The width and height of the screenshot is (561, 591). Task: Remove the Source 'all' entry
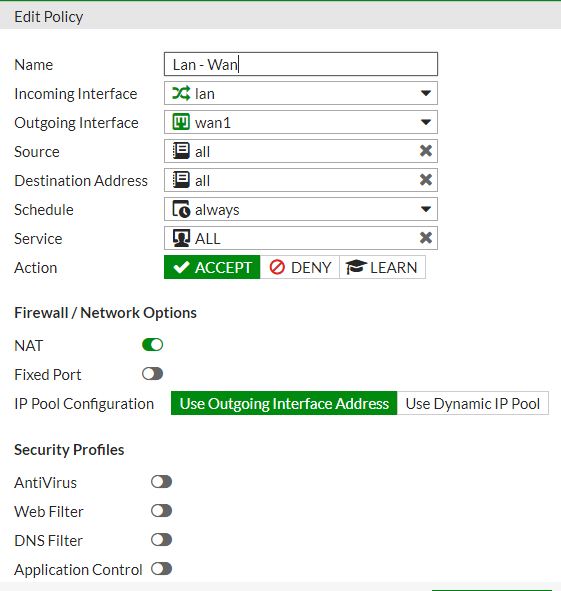pos(426,151)
